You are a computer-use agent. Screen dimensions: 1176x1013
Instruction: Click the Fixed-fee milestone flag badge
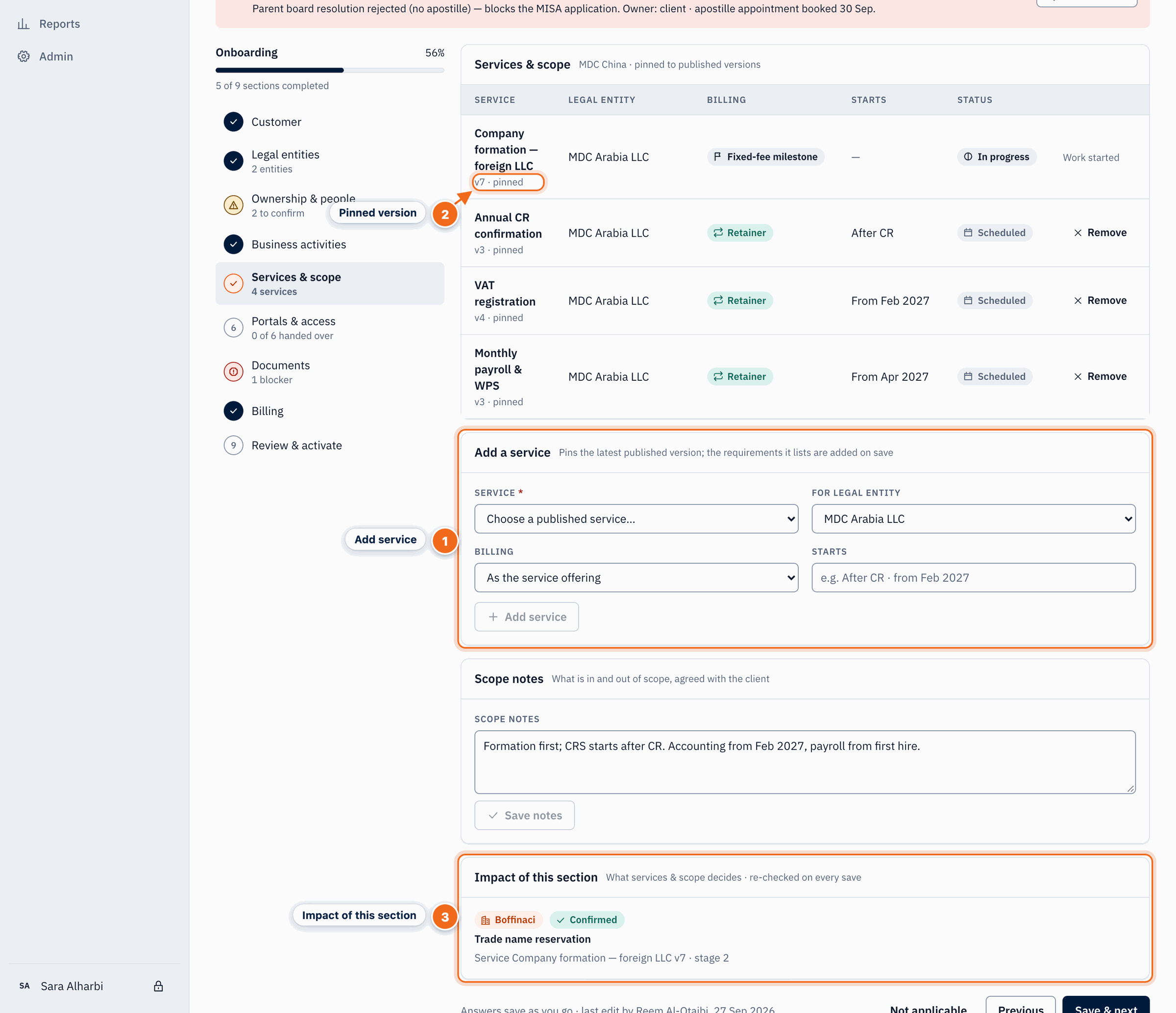[x=765, y=157]
